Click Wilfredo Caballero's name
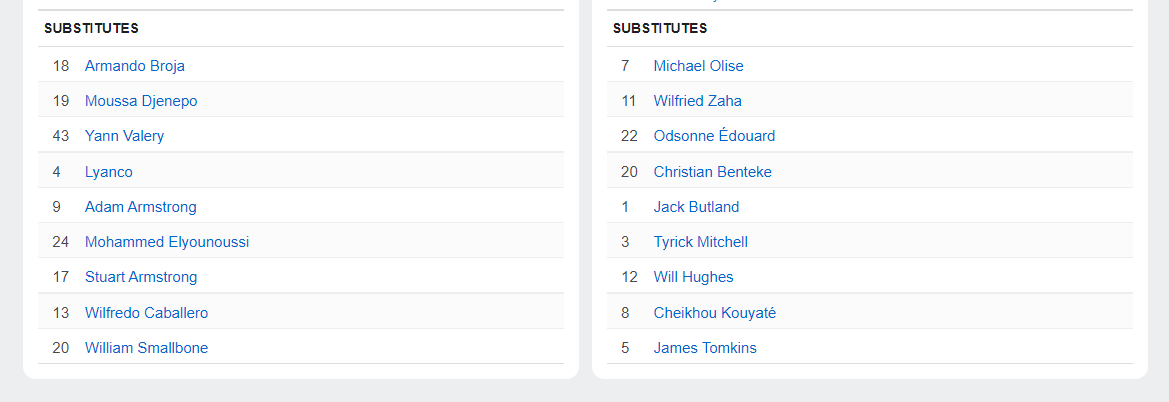The width and height of the screenshot is (1169, 402). [146, 313]
